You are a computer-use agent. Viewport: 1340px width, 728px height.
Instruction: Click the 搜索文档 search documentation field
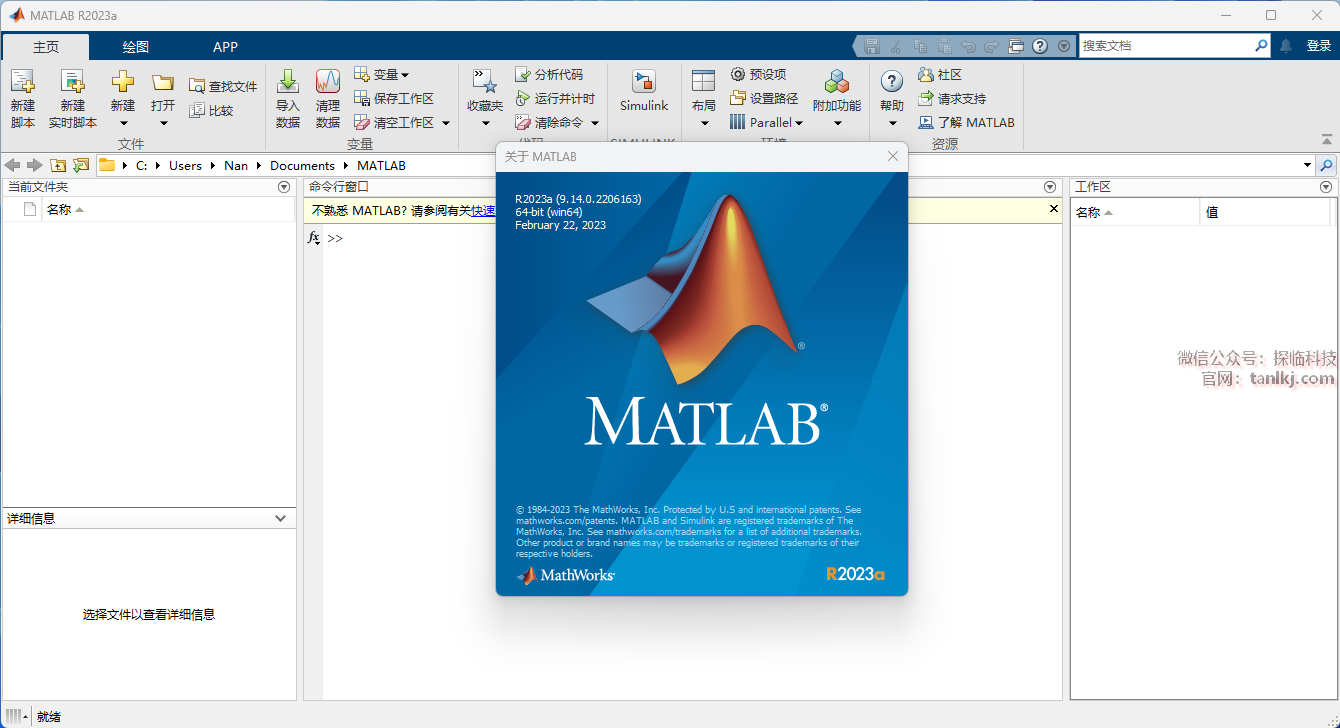point(1166,46)
